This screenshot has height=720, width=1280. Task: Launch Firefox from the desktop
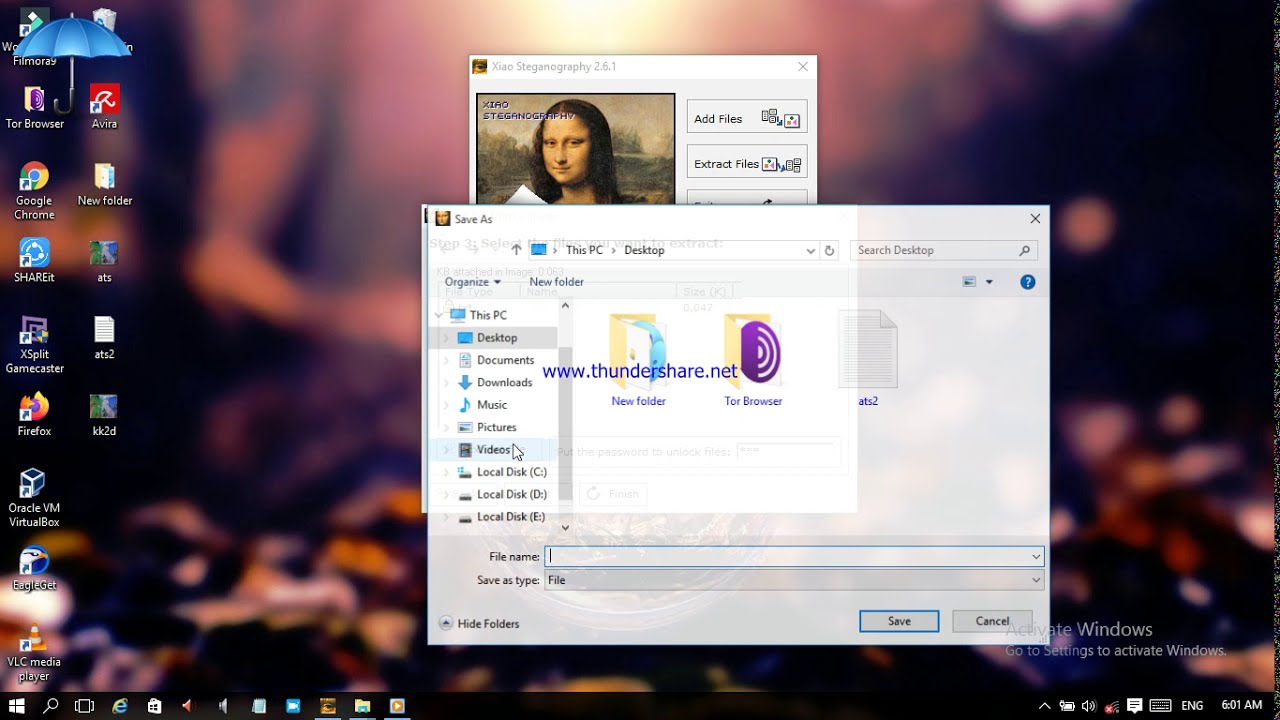click(34, 415)
